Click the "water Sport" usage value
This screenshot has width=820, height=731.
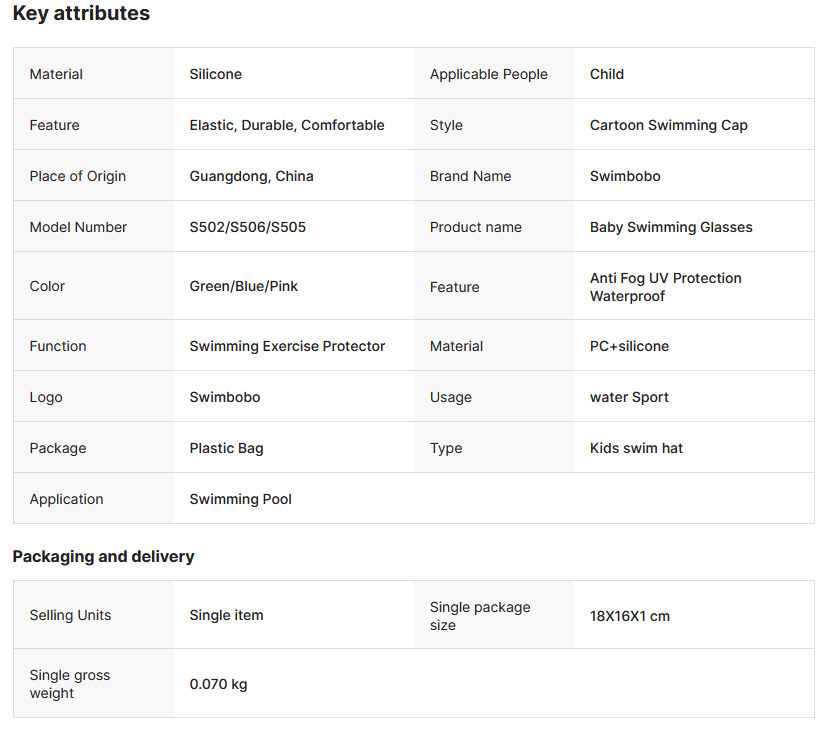pyautogui.click(x=629, y=397)
